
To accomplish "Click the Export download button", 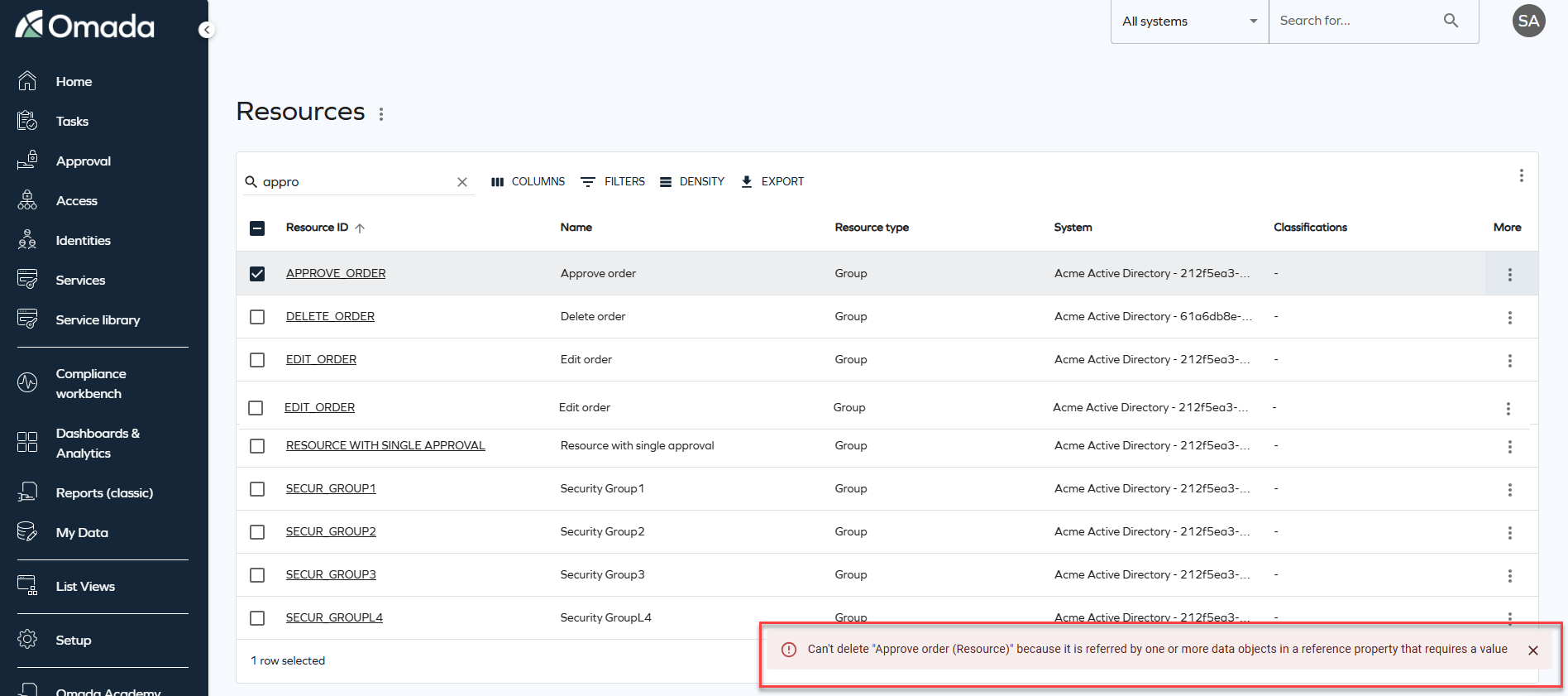I will pyautogui.click(x=772, y=182).
